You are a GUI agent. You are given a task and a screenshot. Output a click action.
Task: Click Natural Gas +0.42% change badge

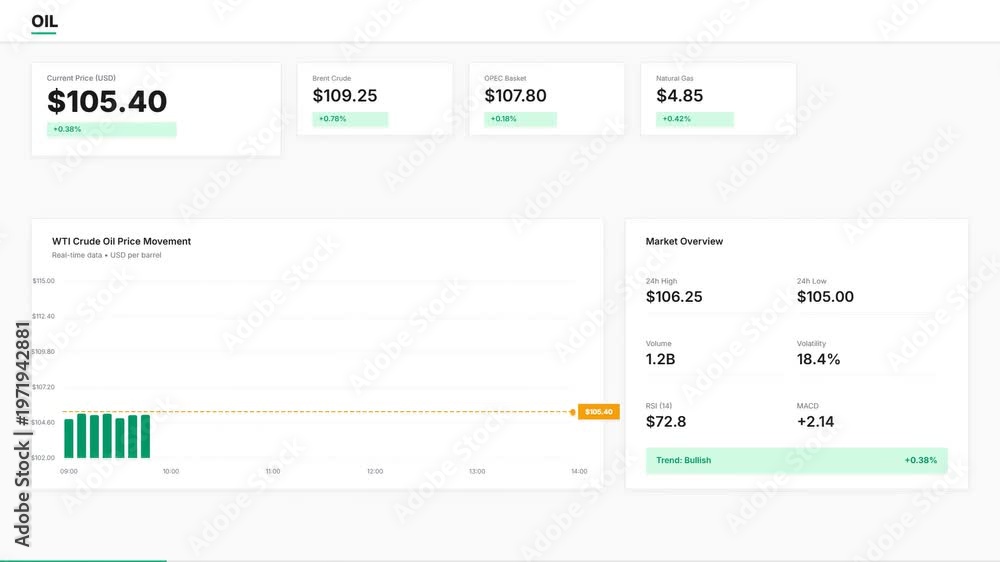click(695, 119)
